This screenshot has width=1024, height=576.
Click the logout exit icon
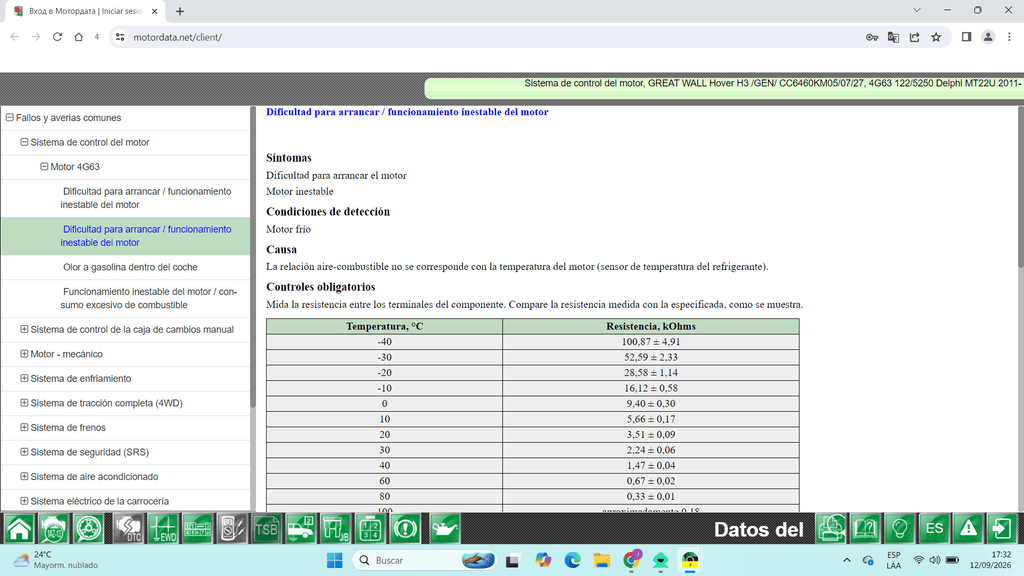click(1002, 528)
